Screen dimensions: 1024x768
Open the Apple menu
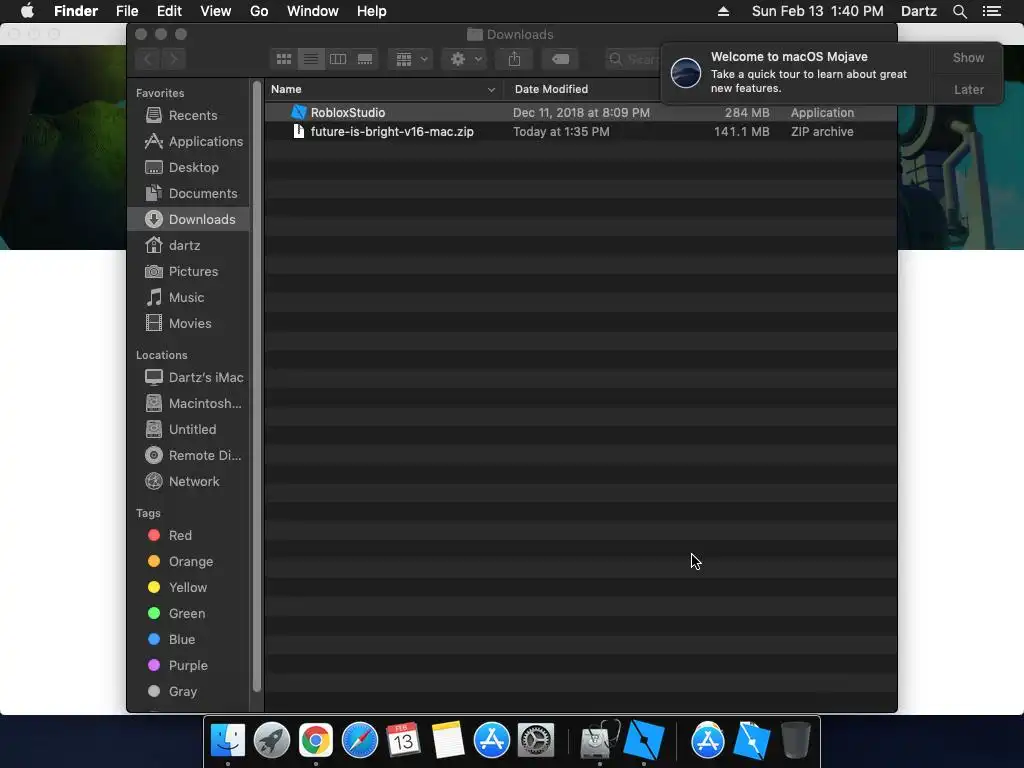[x=27, y=11]
